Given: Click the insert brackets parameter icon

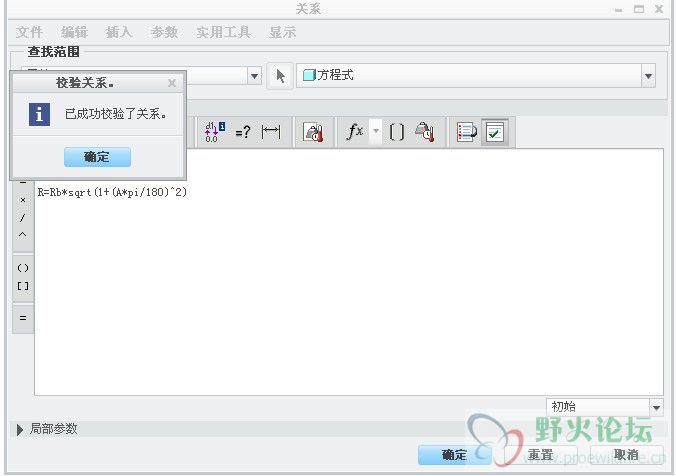Looking at the screenshot, I should 397,132.
